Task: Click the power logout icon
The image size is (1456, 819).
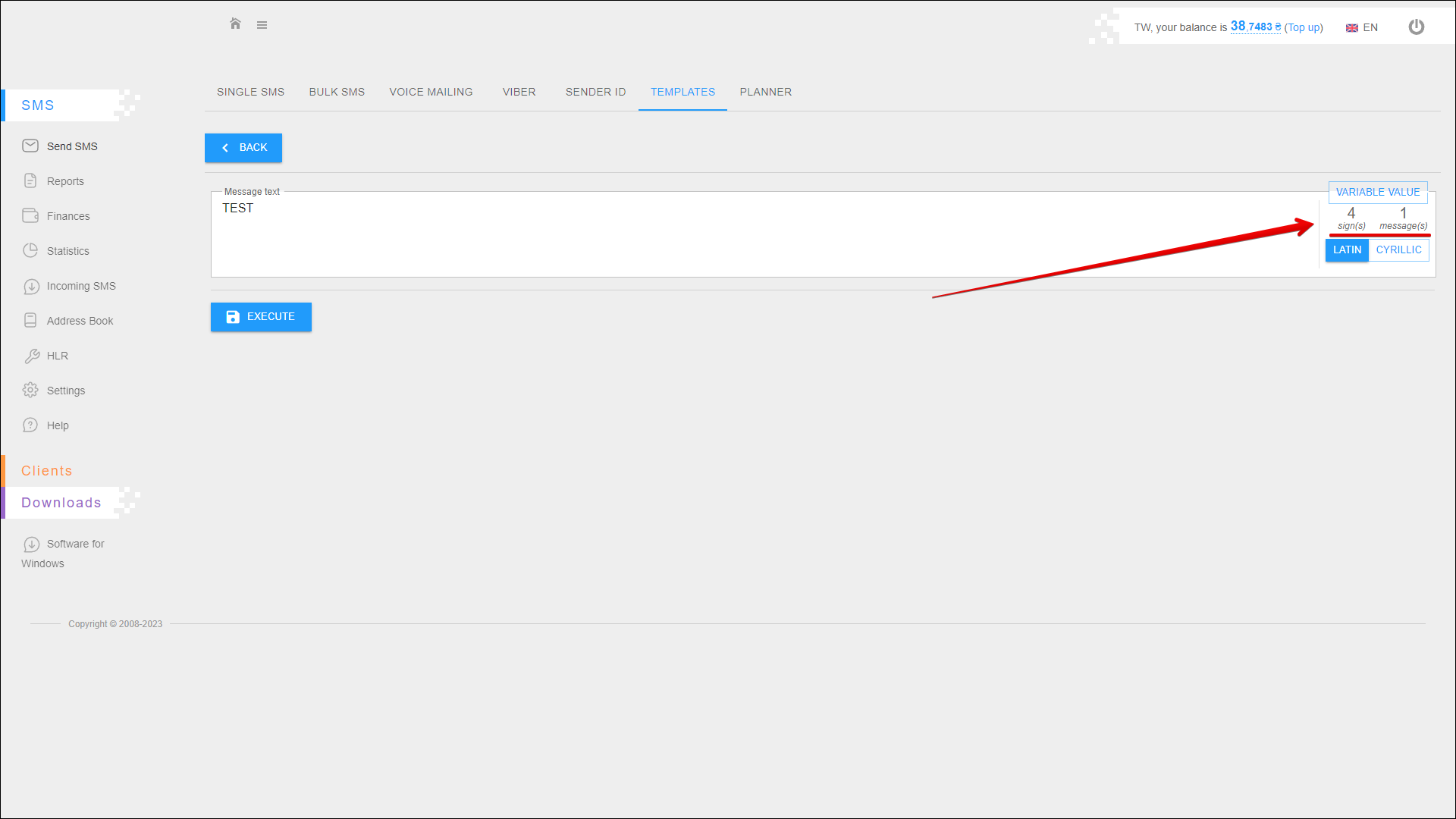Action: (1416, 27)
